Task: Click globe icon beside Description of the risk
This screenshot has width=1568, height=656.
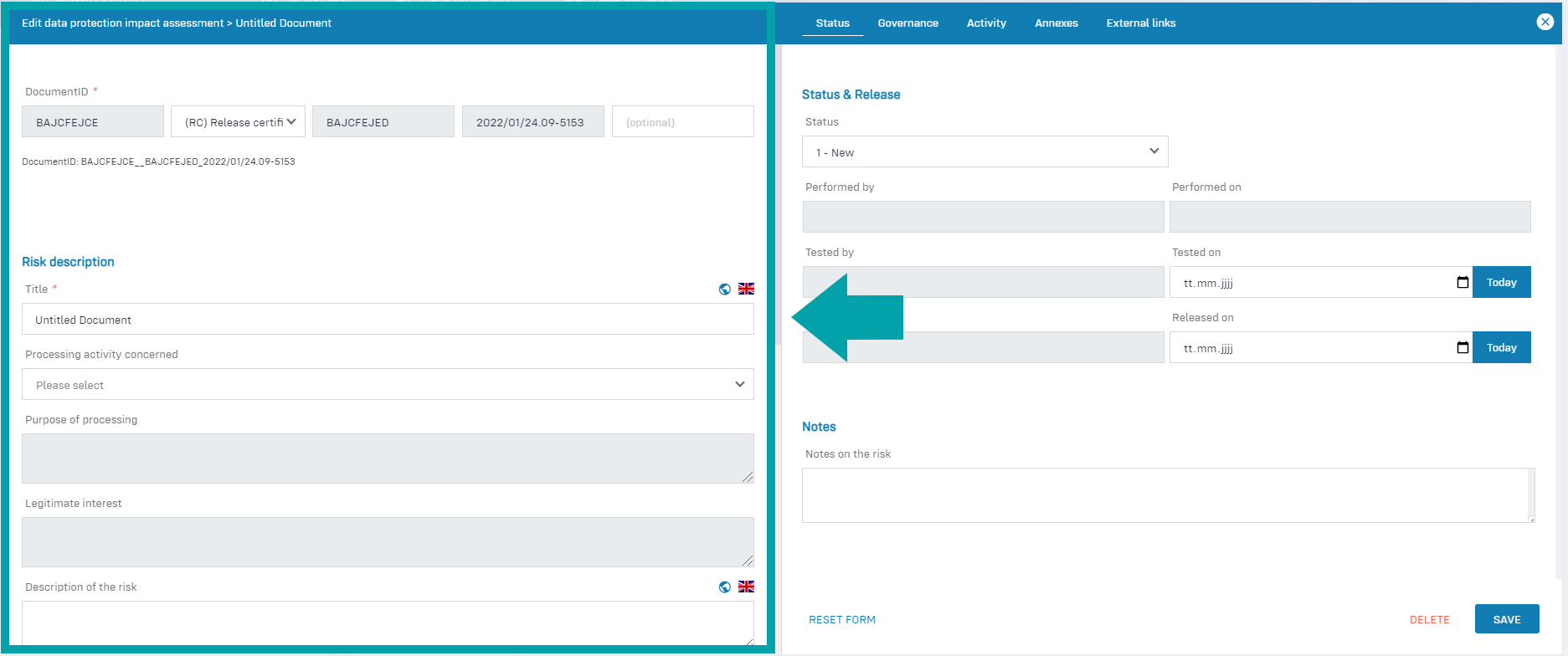Action: [725, 587]
